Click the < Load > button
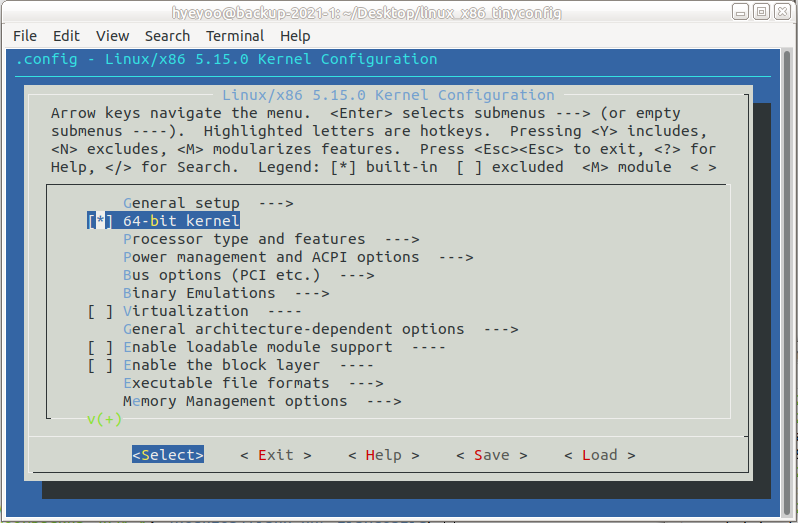 click(600, 455)
